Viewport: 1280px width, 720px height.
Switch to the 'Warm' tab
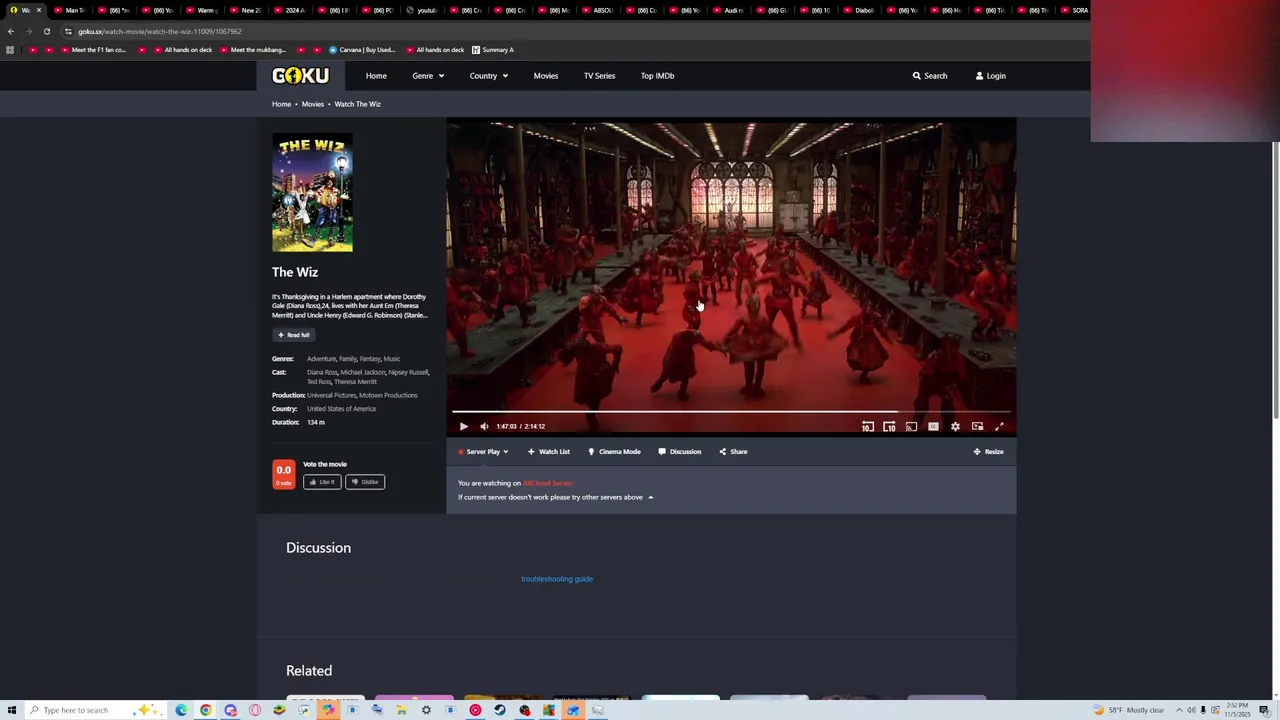click(x=204, y=10)
